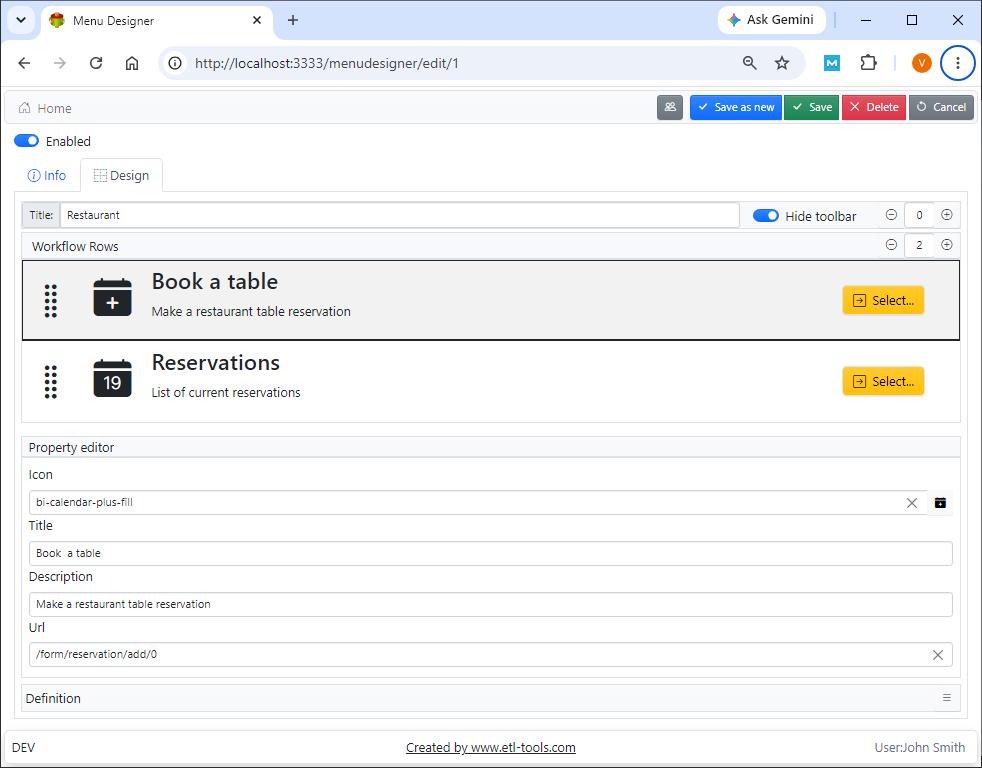The height and width of the screenshot is (768, 982).
Task: Open the orange V profile avatar
Action: tap(921, 63)
